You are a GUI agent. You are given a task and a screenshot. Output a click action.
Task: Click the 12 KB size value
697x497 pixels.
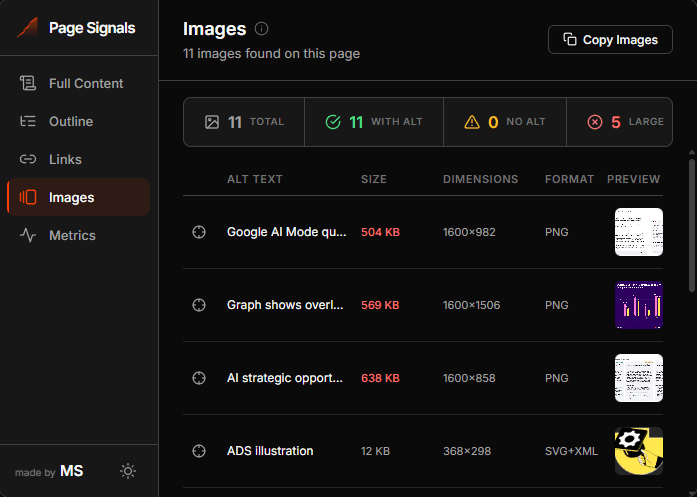click(x=376, y=451)
